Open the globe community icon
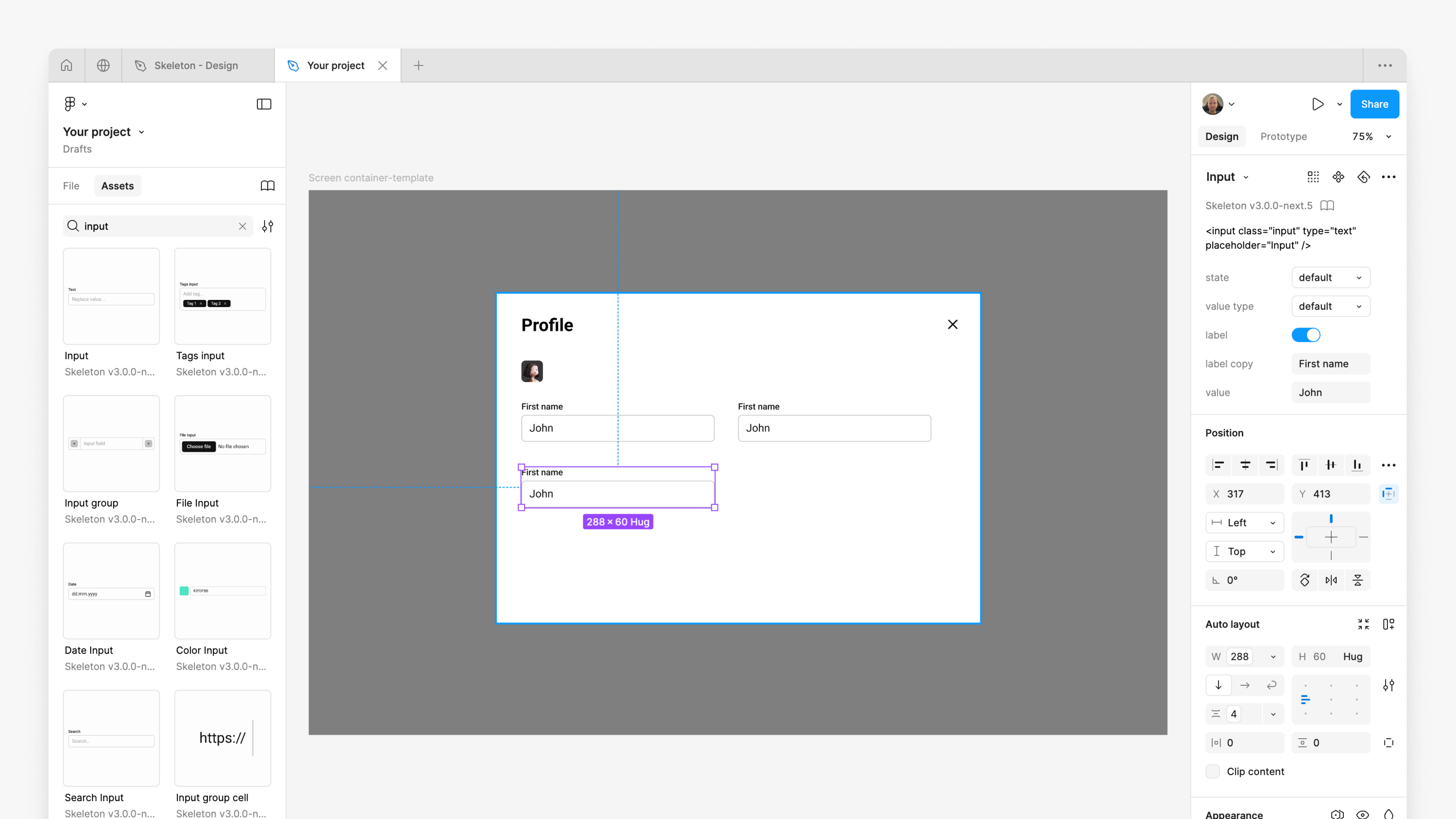1456x819 pixels. pyautogui.click(x=103, y=66)
